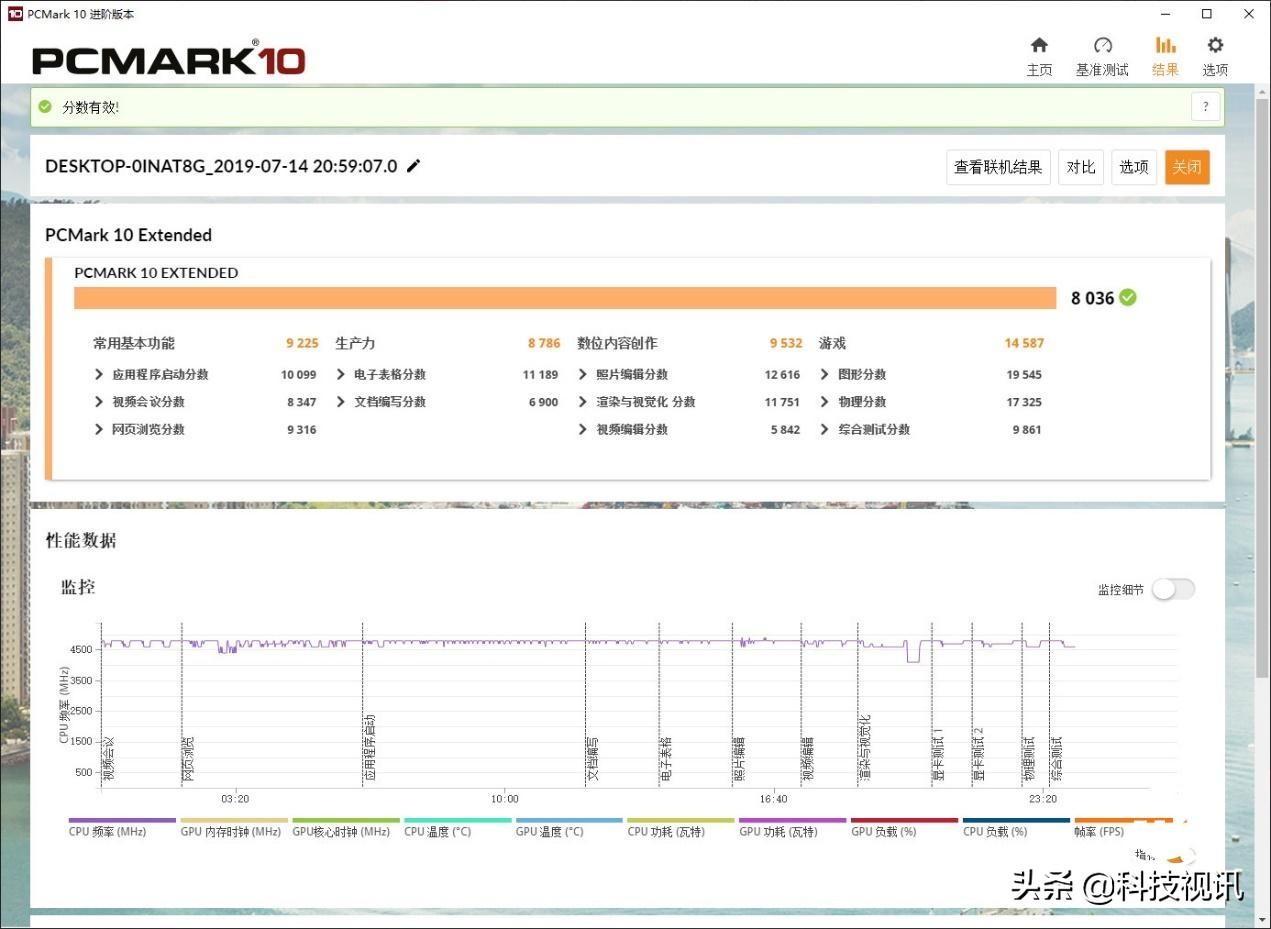1271x929 pixels.
Task: Click the overall score 8 036
Action: 1092,298
